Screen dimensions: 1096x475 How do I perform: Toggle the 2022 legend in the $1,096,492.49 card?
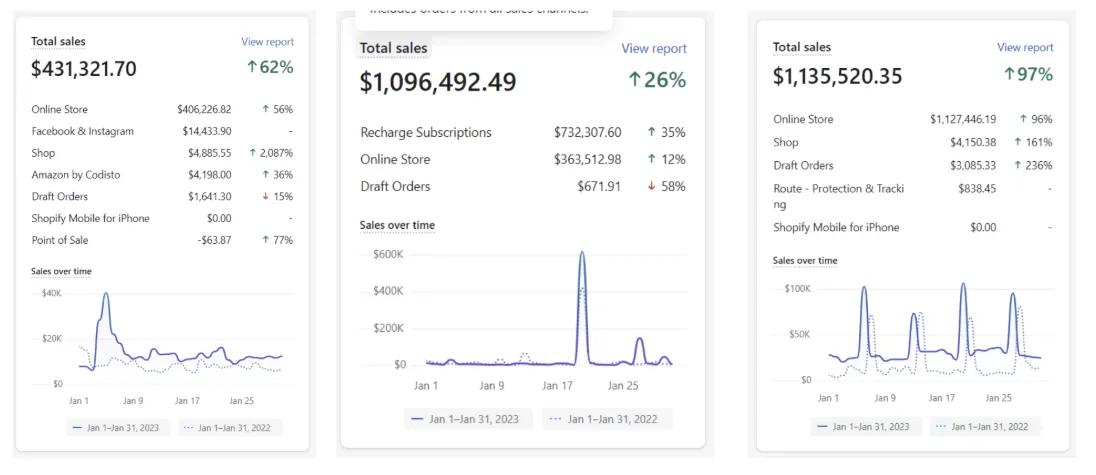click(608, 419)
